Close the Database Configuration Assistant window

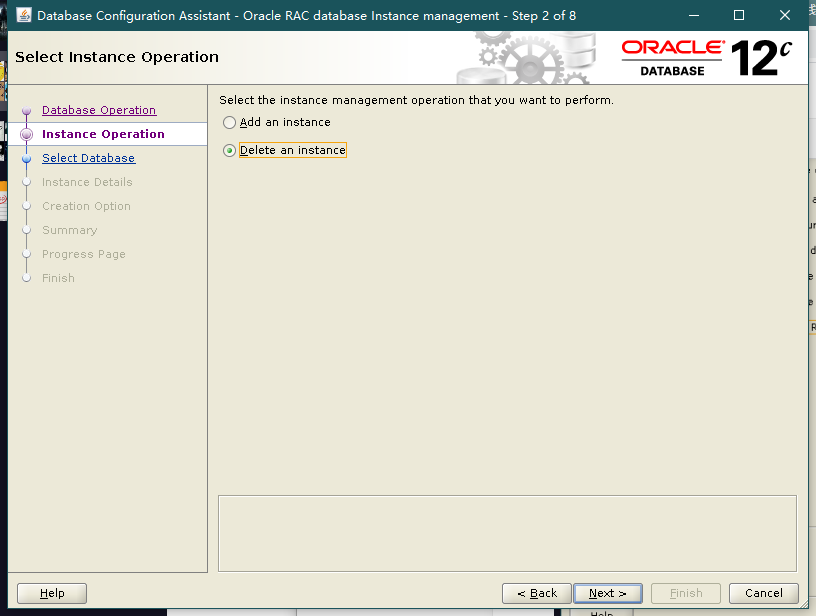(x=785, y=15)
